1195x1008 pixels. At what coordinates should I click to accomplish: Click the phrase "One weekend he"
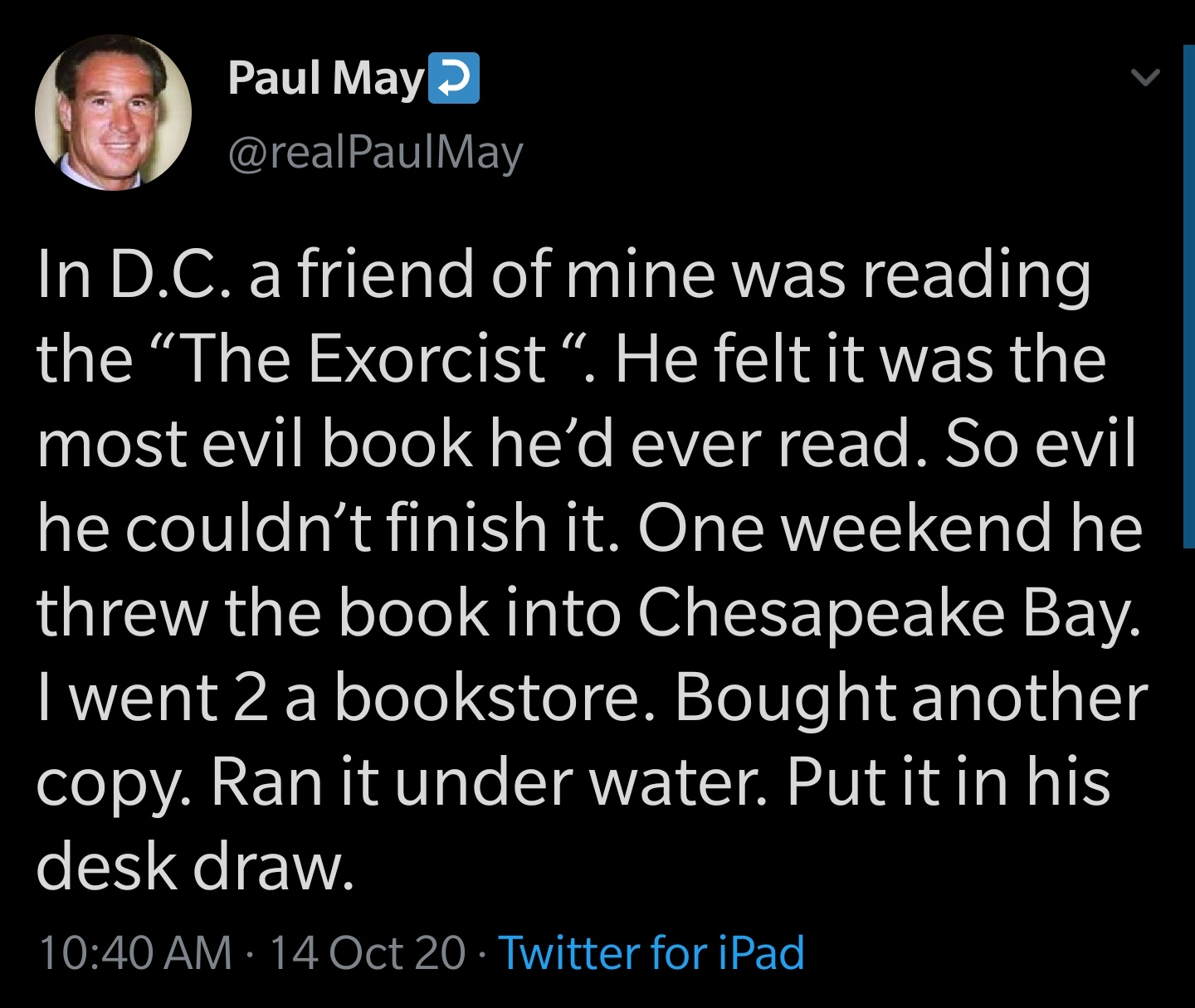click(889, 529)
